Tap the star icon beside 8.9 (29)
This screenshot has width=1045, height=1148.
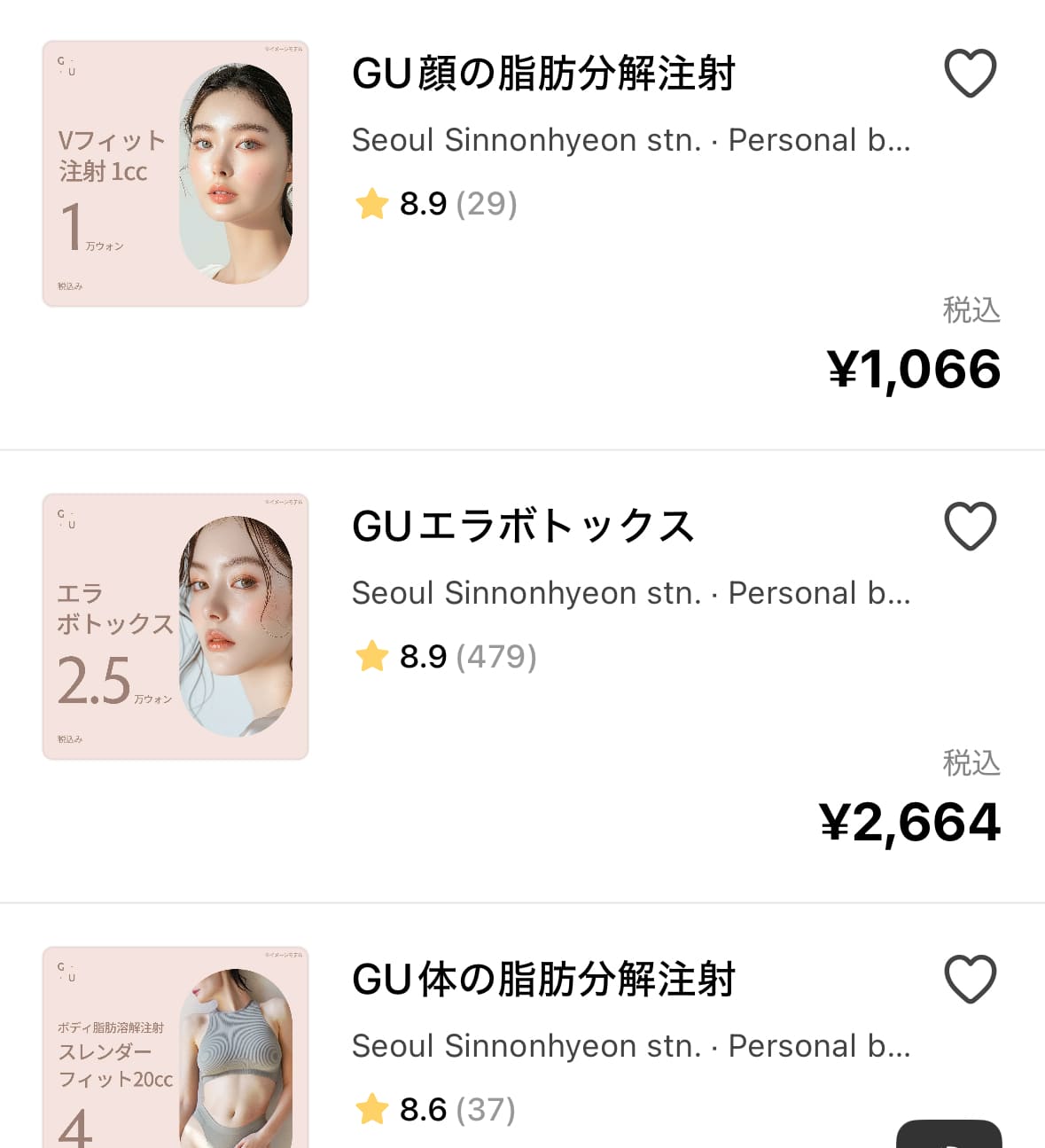point(371,204)
